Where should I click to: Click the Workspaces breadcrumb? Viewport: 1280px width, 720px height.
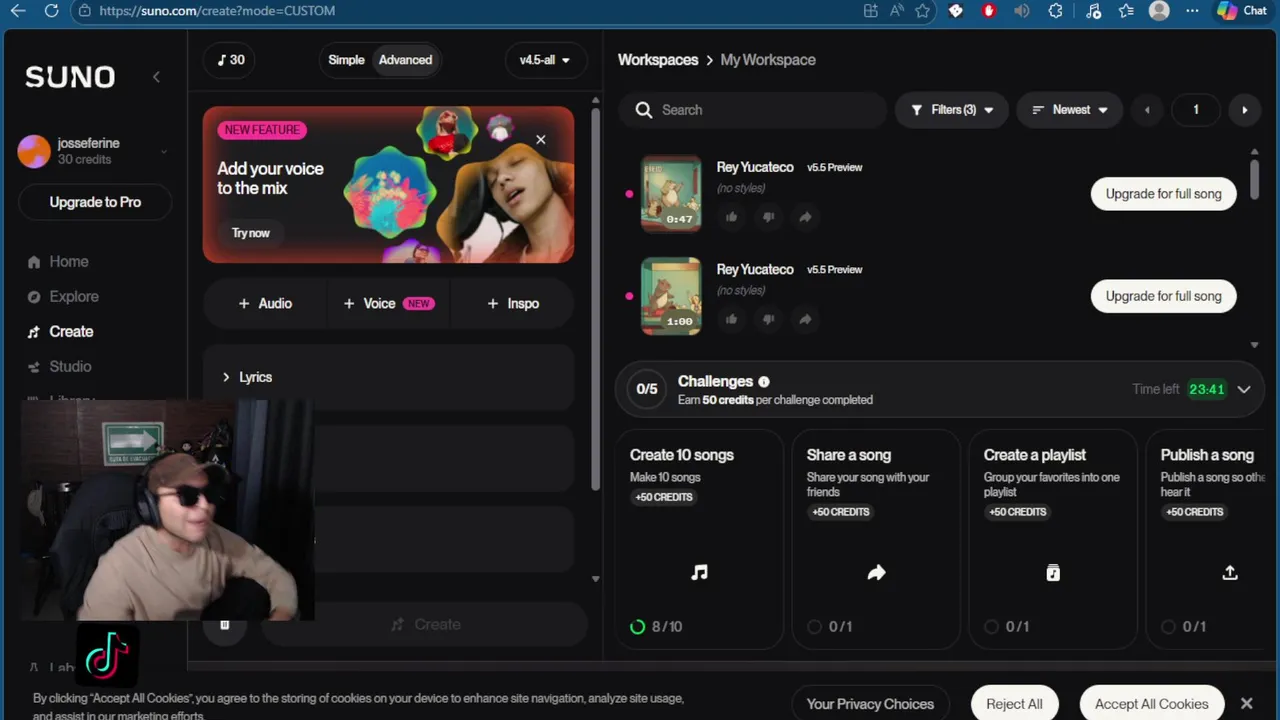pos(658,60)
